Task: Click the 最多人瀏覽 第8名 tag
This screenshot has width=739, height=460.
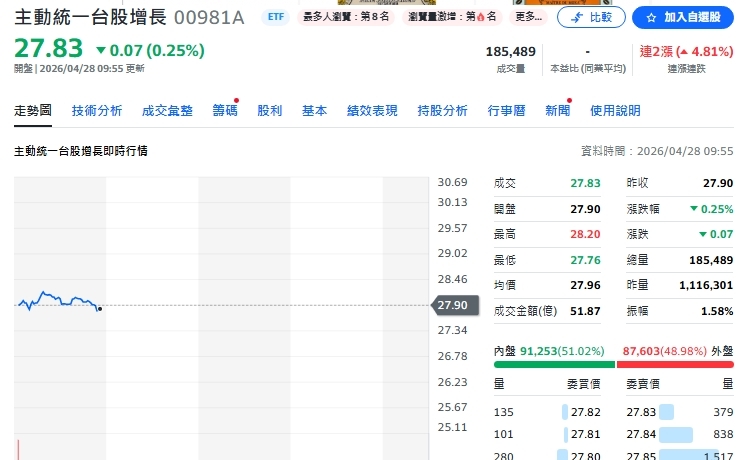Action: click(x=346, y=17)
